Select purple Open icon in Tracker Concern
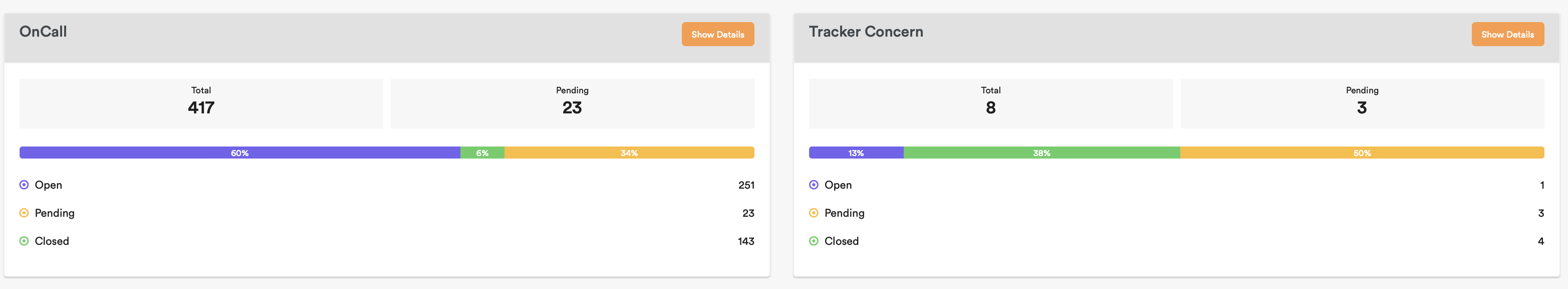 (813, 185)
